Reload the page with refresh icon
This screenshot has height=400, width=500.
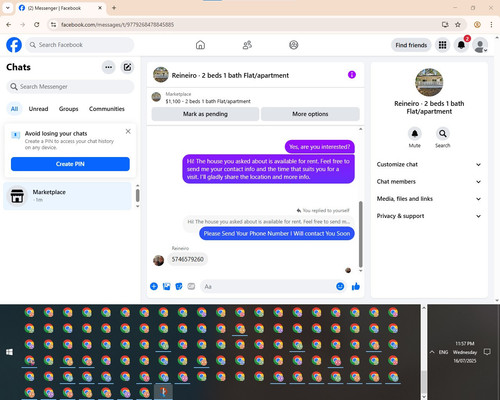tap(37, 25)
